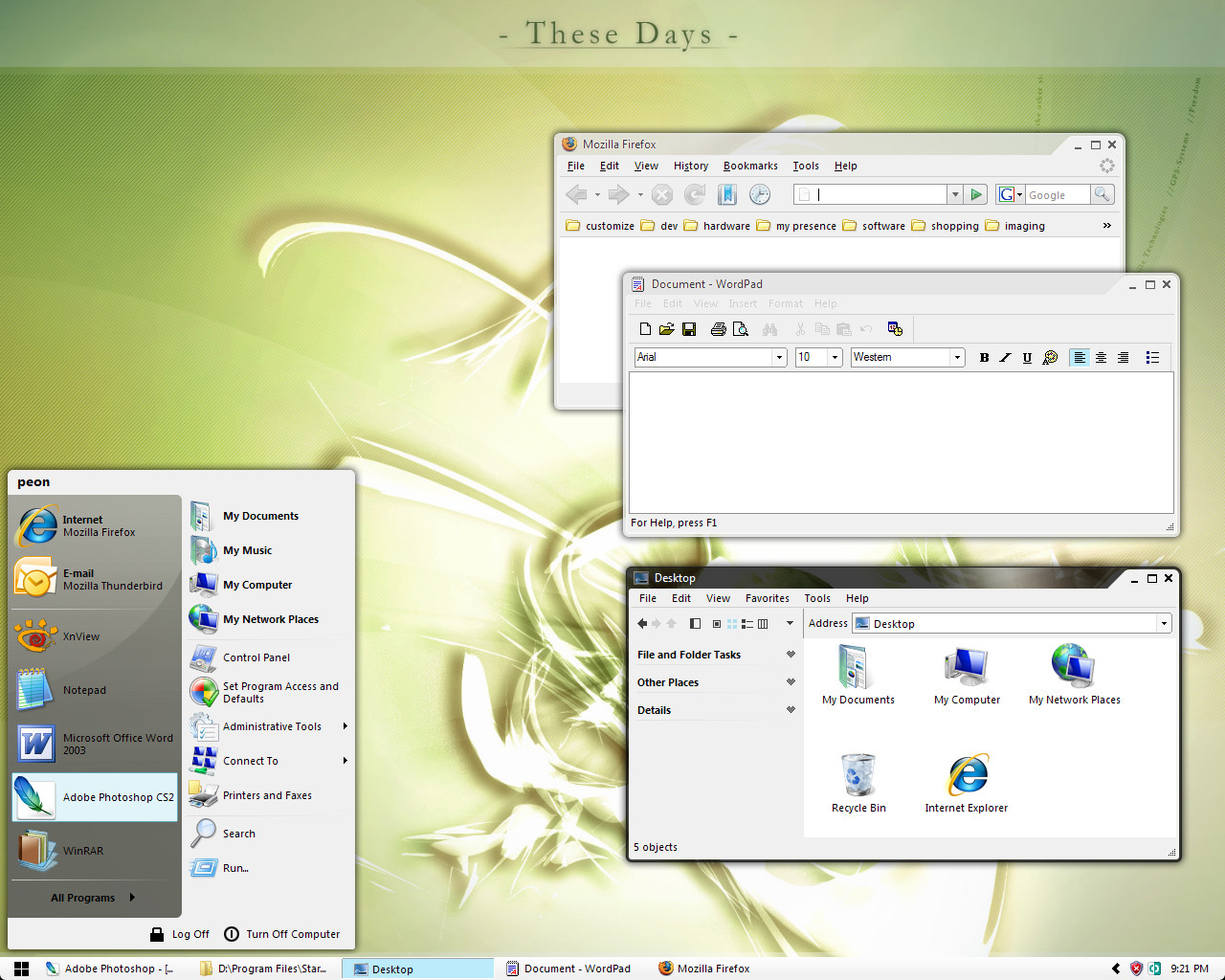Image resolution: width=1225 pixels, height=980 pixels.
Task: Toggle Bullets list in WordPad
Action: point(1152,357)
